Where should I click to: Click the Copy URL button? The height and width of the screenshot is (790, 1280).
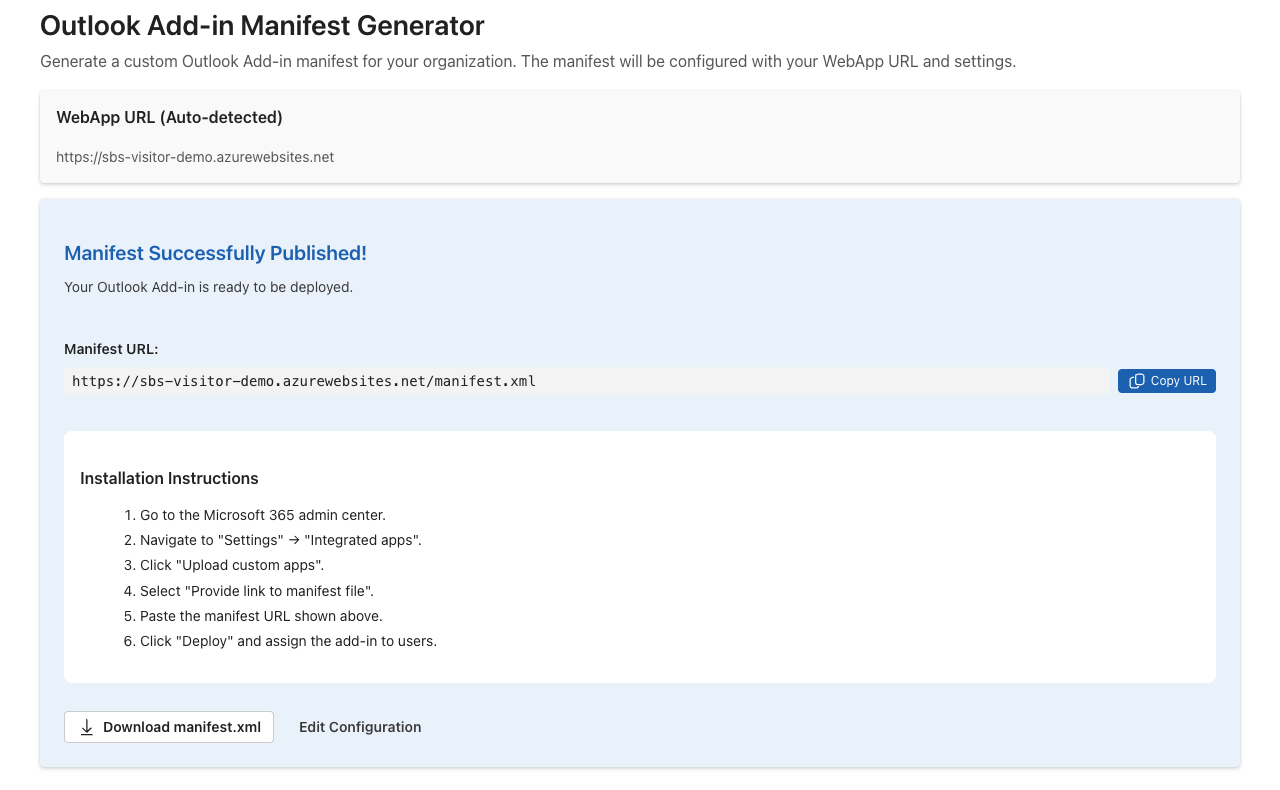[1166, 381]
